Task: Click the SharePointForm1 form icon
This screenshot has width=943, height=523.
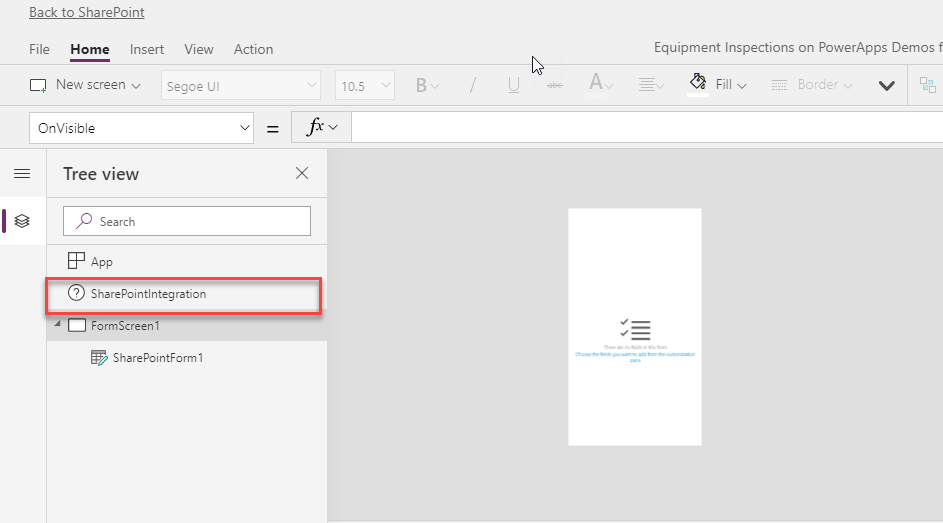Action: (99, 358)
